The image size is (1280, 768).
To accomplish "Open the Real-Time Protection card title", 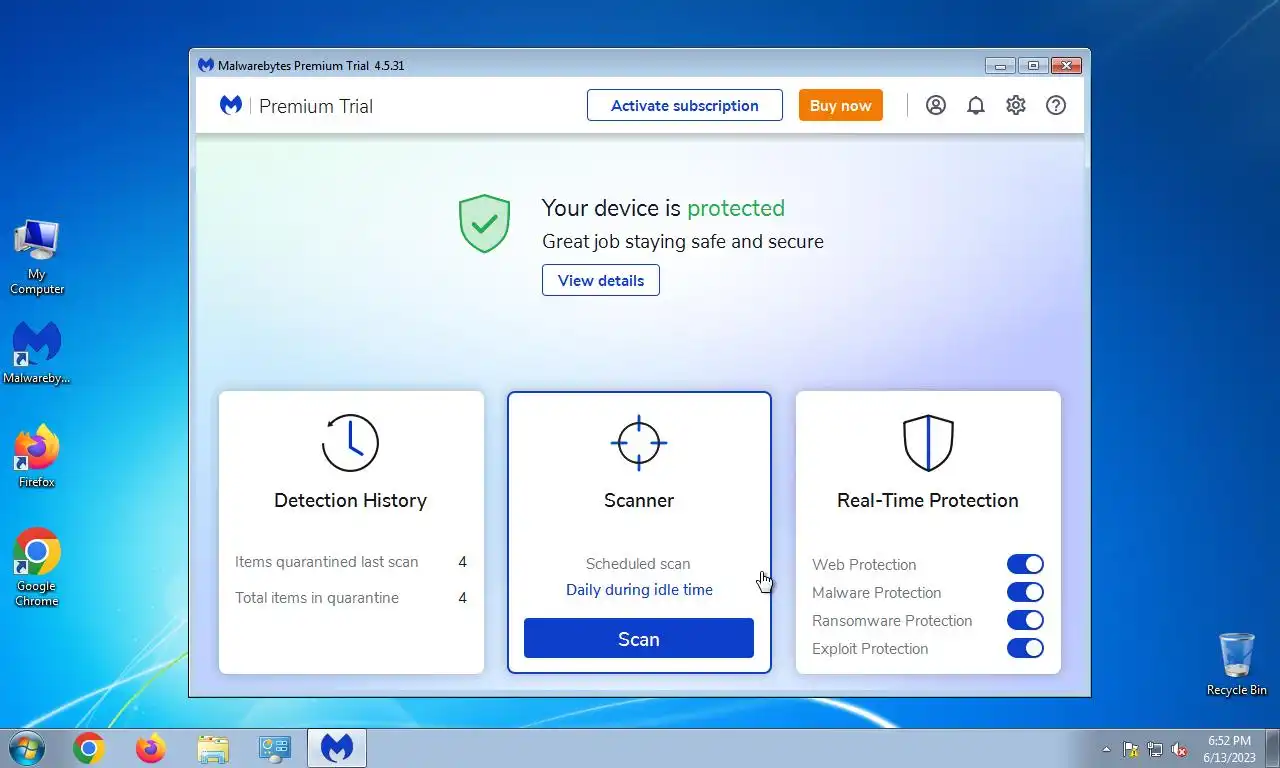I will tap(928, 500).
